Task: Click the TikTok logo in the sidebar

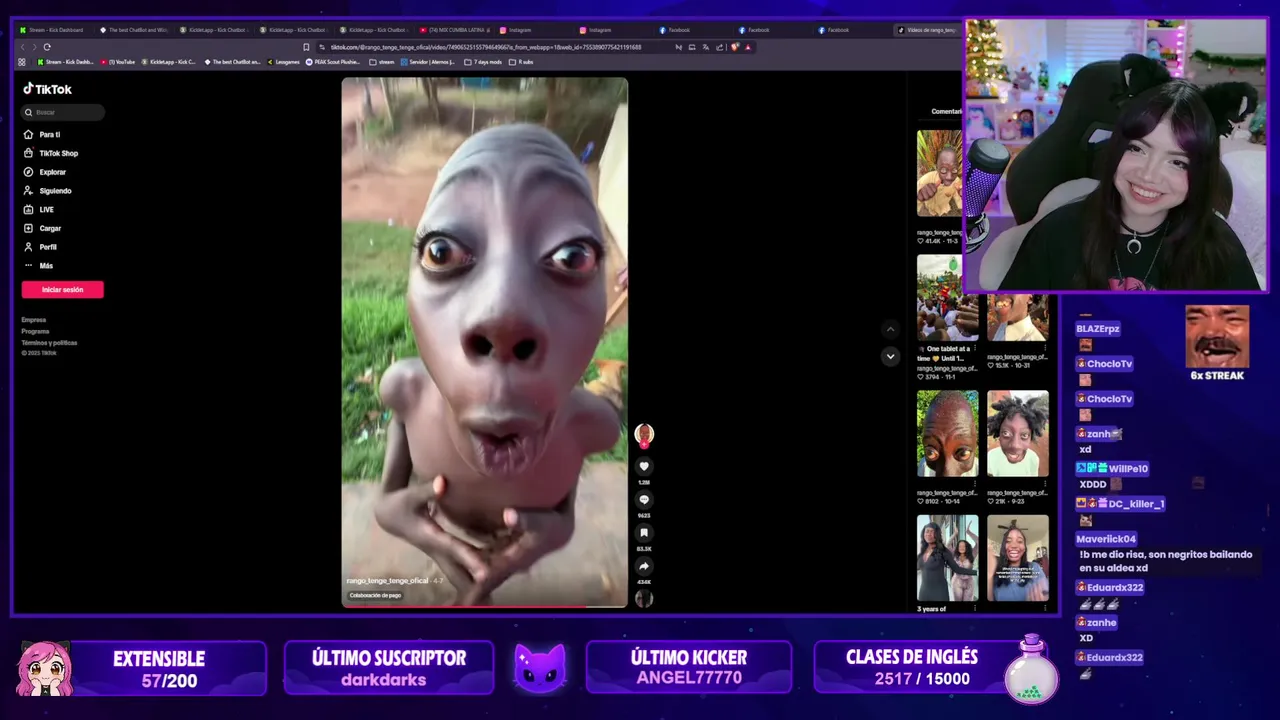Action: tap(48, 89)
